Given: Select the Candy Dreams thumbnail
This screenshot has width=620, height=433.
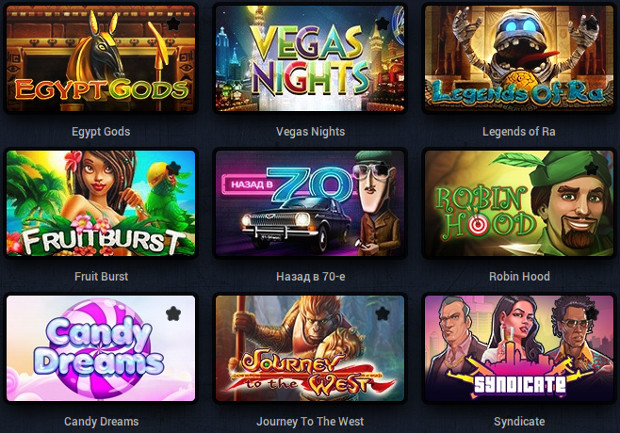Looking at the screenshot, I should pyautogui.click(x=101, y=348).
